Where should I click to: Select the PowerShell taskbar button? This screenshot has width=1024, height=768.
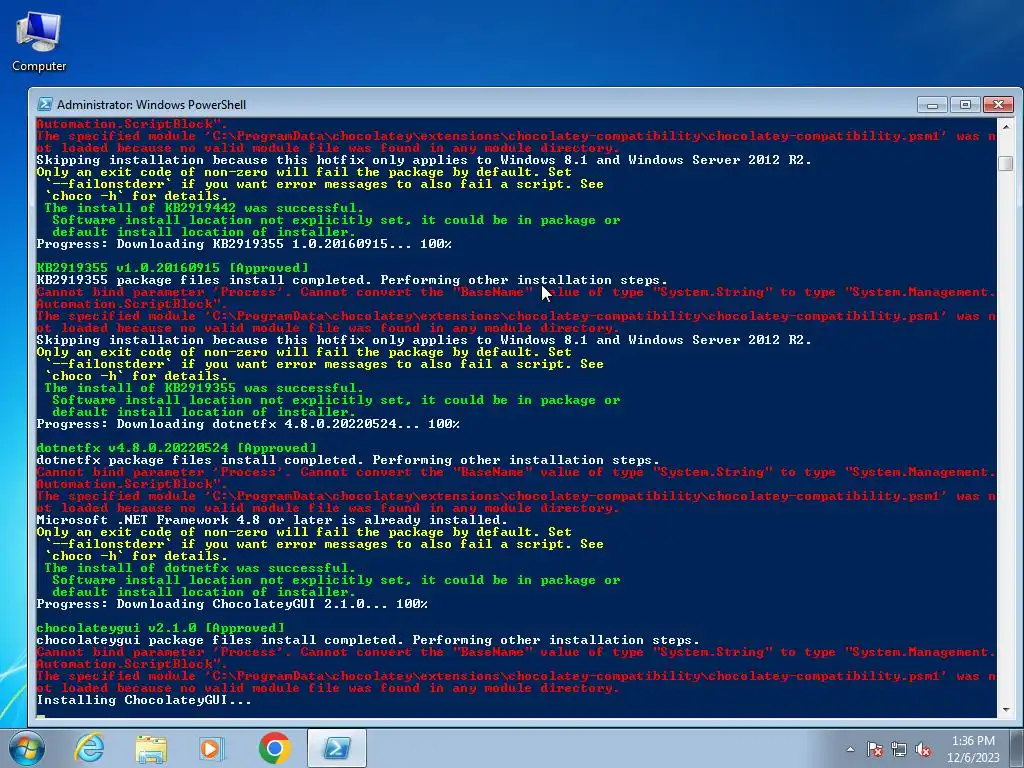click(x=337, y=748)
